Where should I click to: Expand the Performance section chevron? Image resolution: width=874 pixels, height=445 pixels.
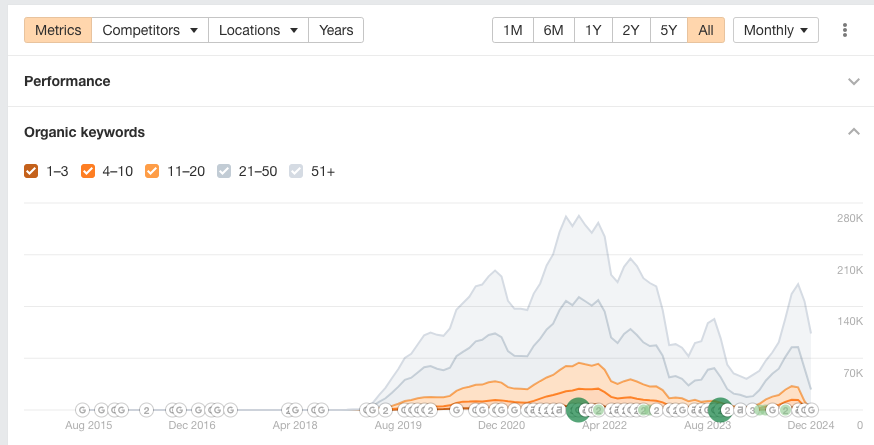point(854,81)
